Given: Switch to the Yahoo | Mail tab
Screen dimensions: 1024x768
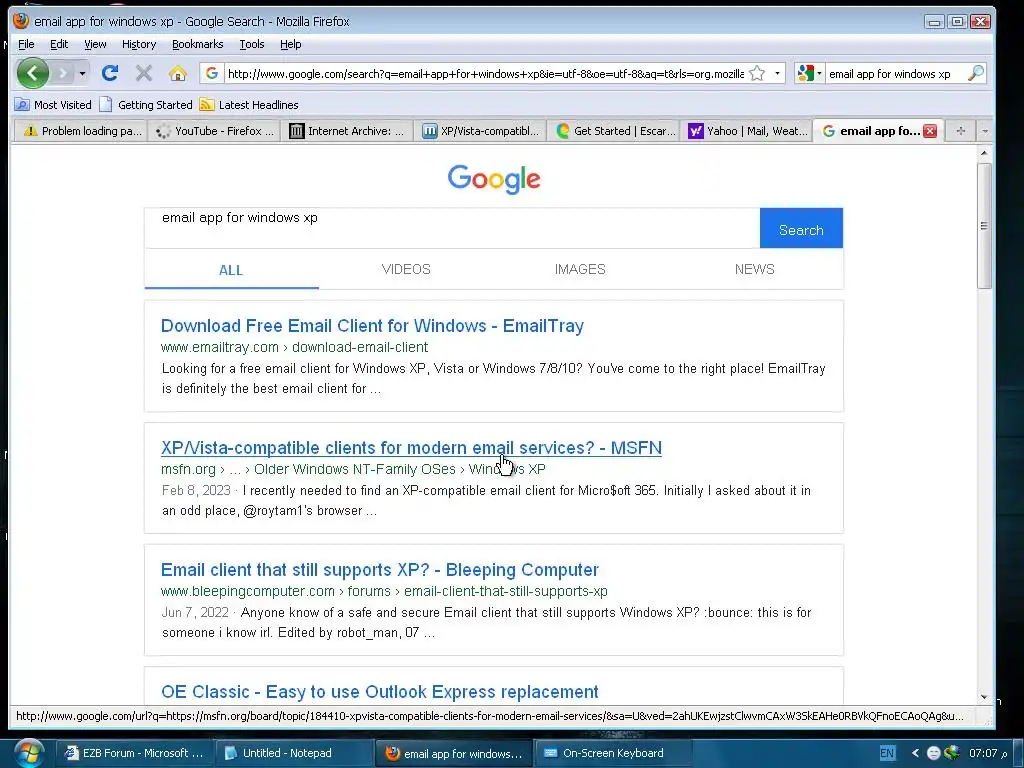Looking at the screenshot, I should click(x=746, y=131).
